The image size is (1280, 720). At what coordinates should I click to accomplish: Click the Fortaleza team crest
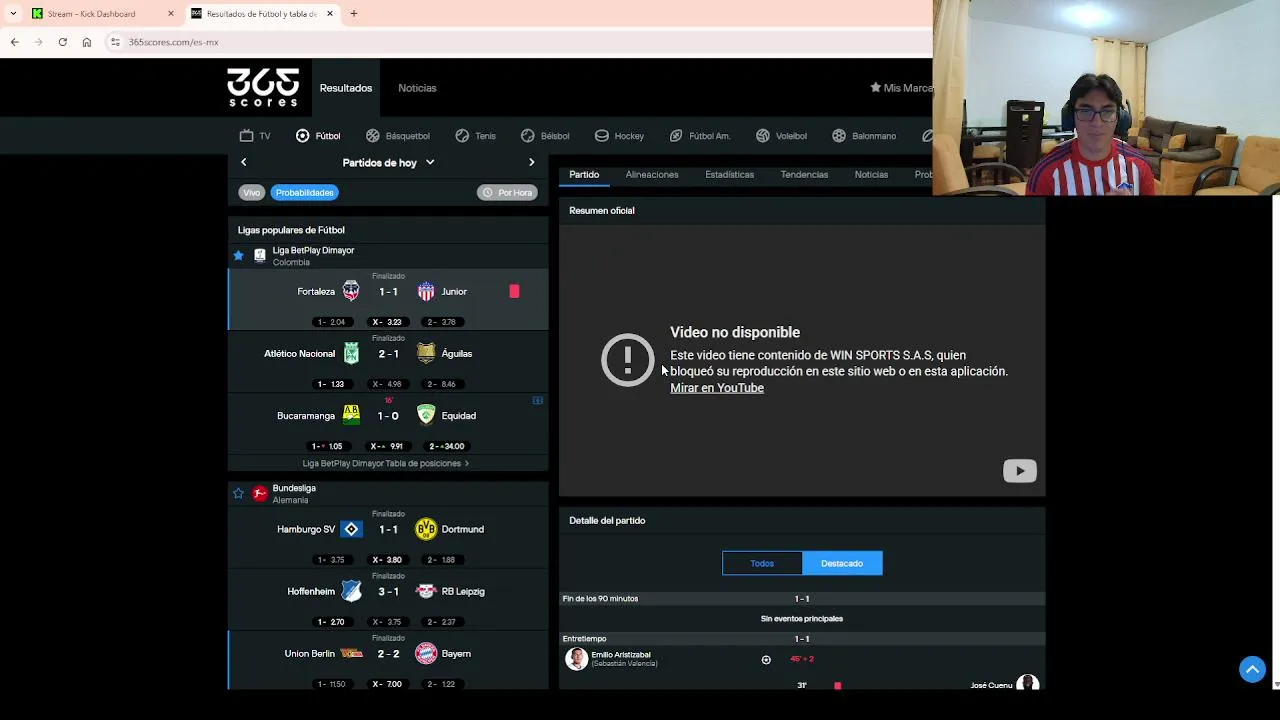click(x=351, y=291)
